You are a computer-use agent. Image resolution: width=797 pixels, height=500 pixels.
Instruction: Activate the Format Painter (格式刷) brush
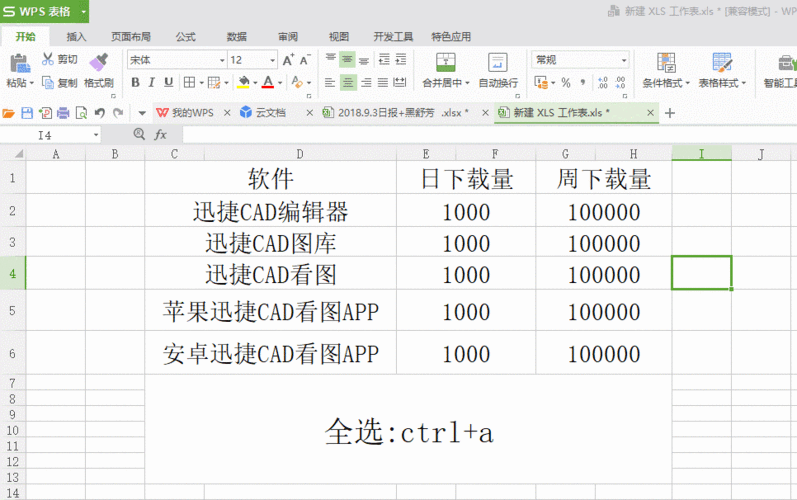[99, 62]
